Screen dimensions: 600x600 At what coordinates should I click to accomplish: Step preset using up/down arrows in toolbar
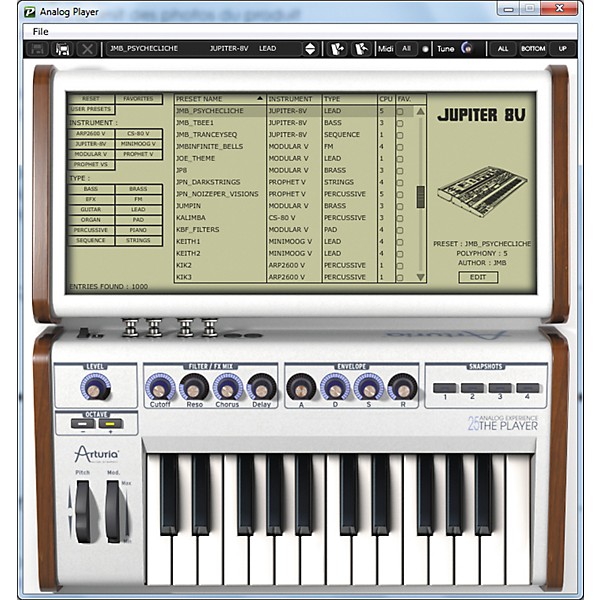(310, 49)
